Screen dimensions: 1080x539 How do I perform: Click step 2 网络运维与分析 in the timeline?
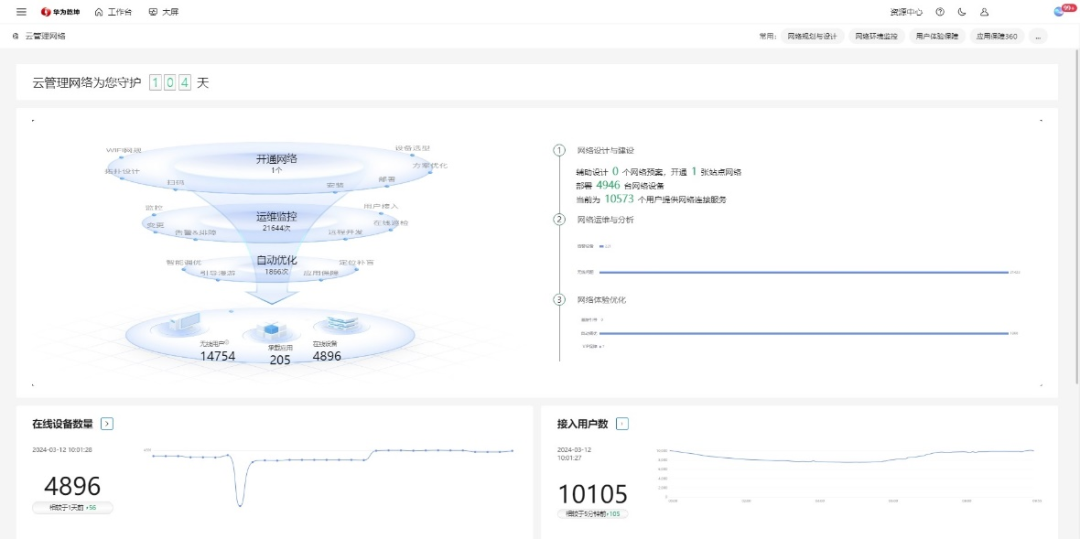tap(605, 220)
